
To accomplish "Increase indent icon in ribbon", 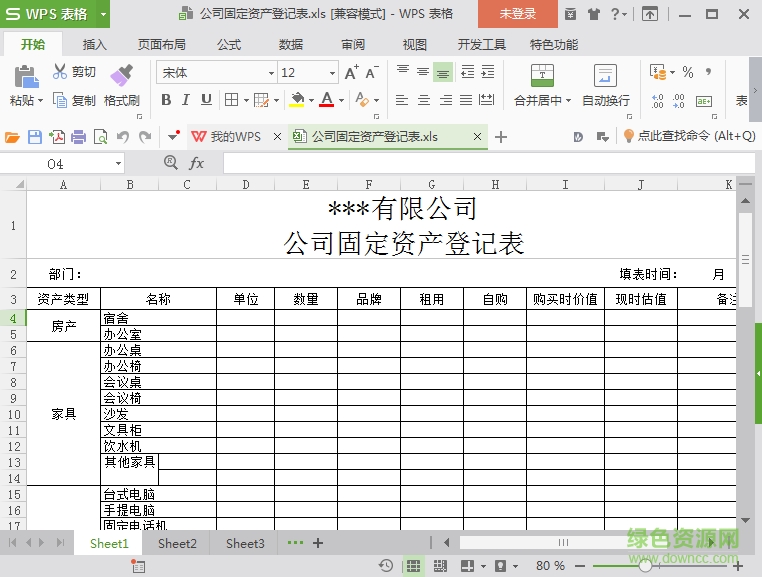I will (x=487, y=72).
